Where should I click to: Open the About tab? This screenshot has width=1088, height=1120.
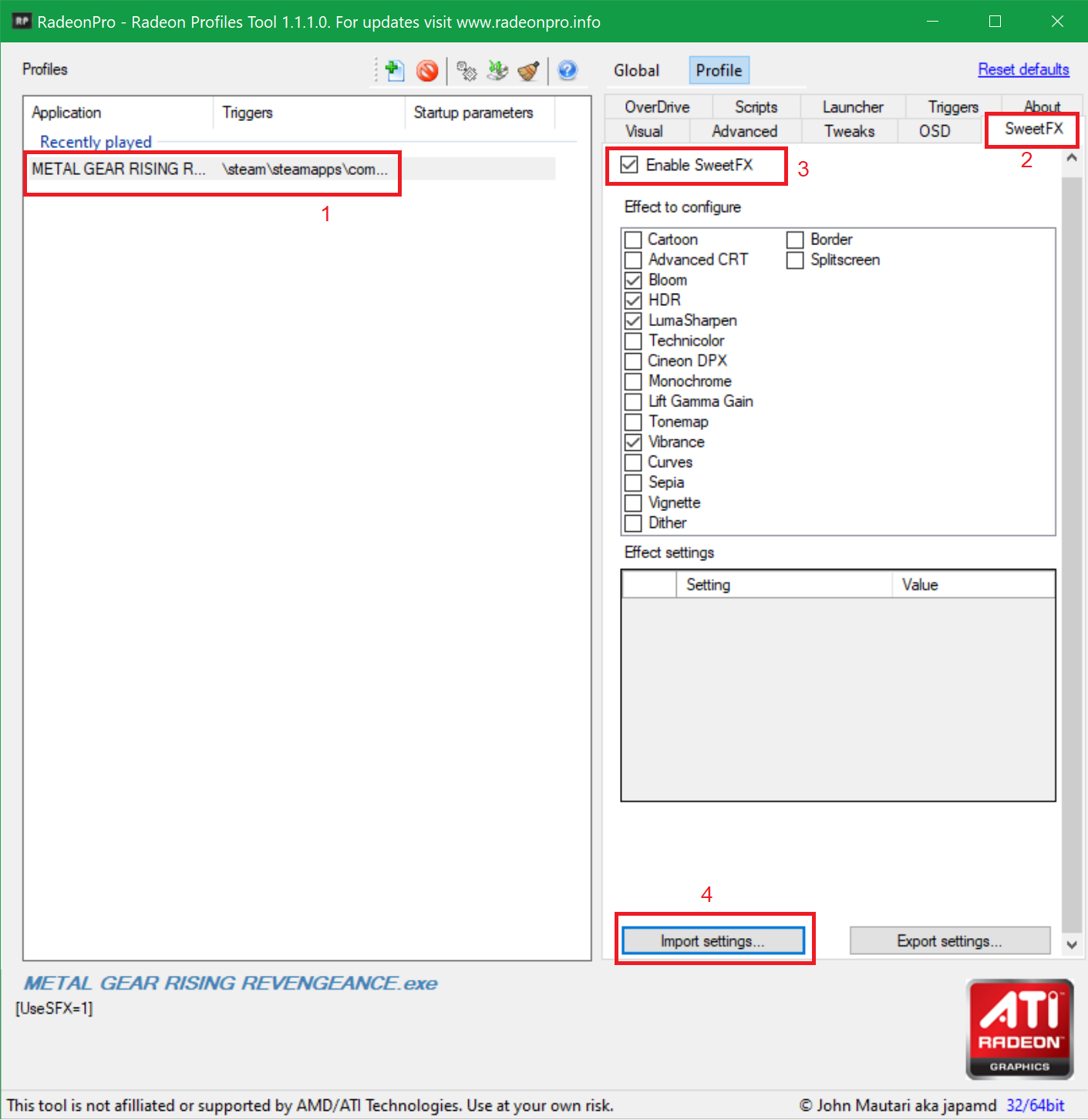tap(1042, 106)
